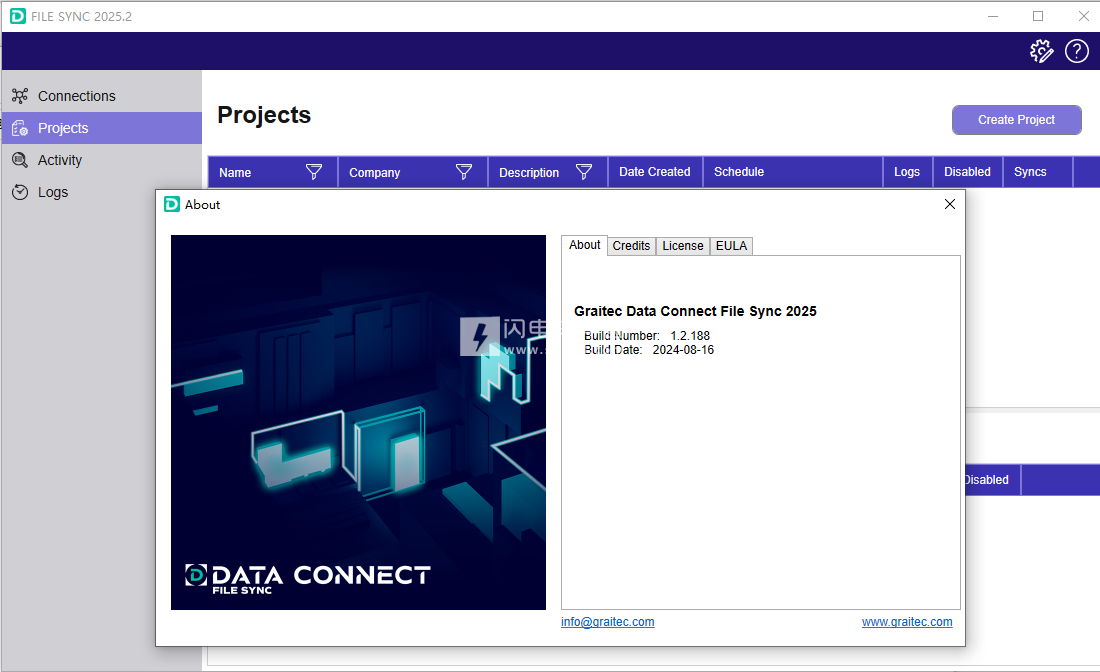Open the www.graitec.com website link
The height and width of the screenshot is (672, 1100).
click(x=907, y=622)
